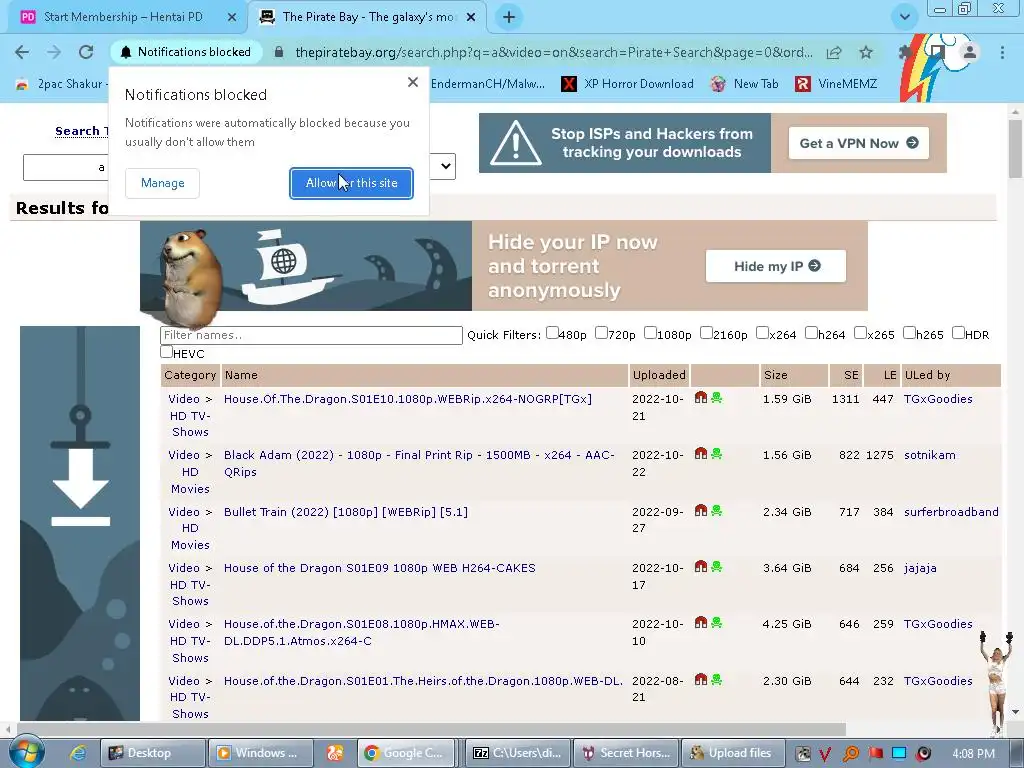Open the site security padlock info
Image resolution: width=1024 pixels, height=768 pixels.
coord(279,52)
